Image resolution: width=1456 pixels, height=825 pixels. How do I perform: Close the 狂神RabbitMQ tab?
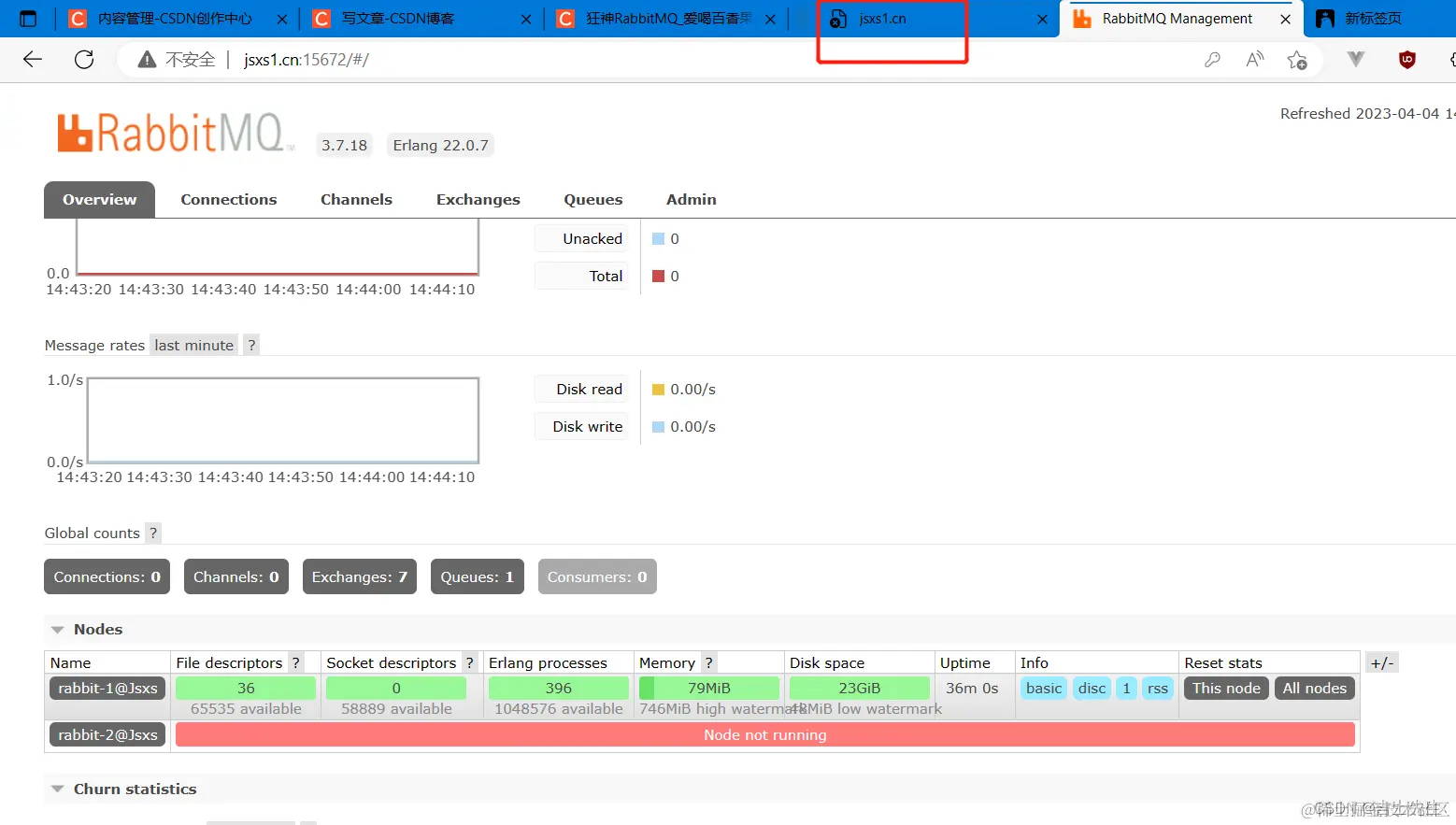pos(770,19)
